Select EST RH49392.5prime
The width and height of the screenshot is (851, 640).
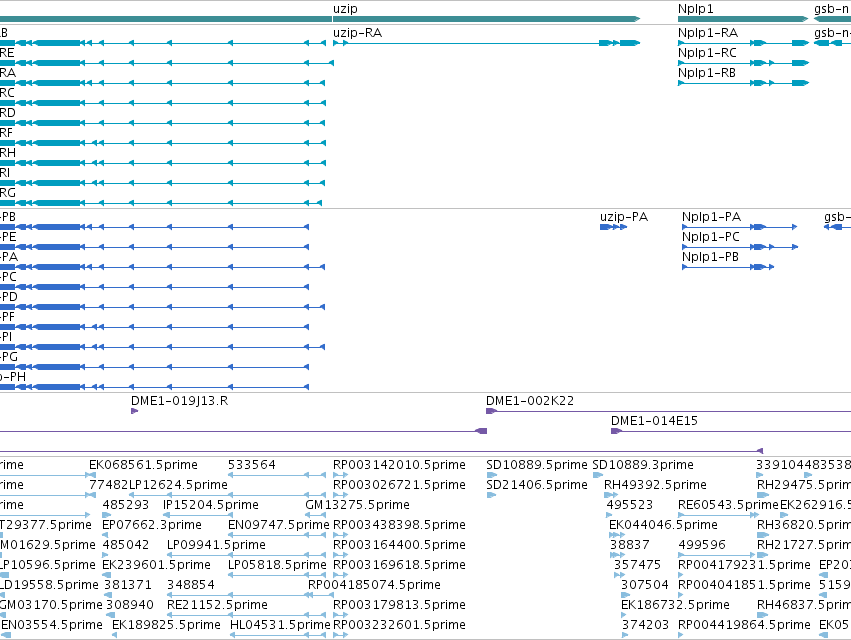pyautogui.click(x=656, y=485)
